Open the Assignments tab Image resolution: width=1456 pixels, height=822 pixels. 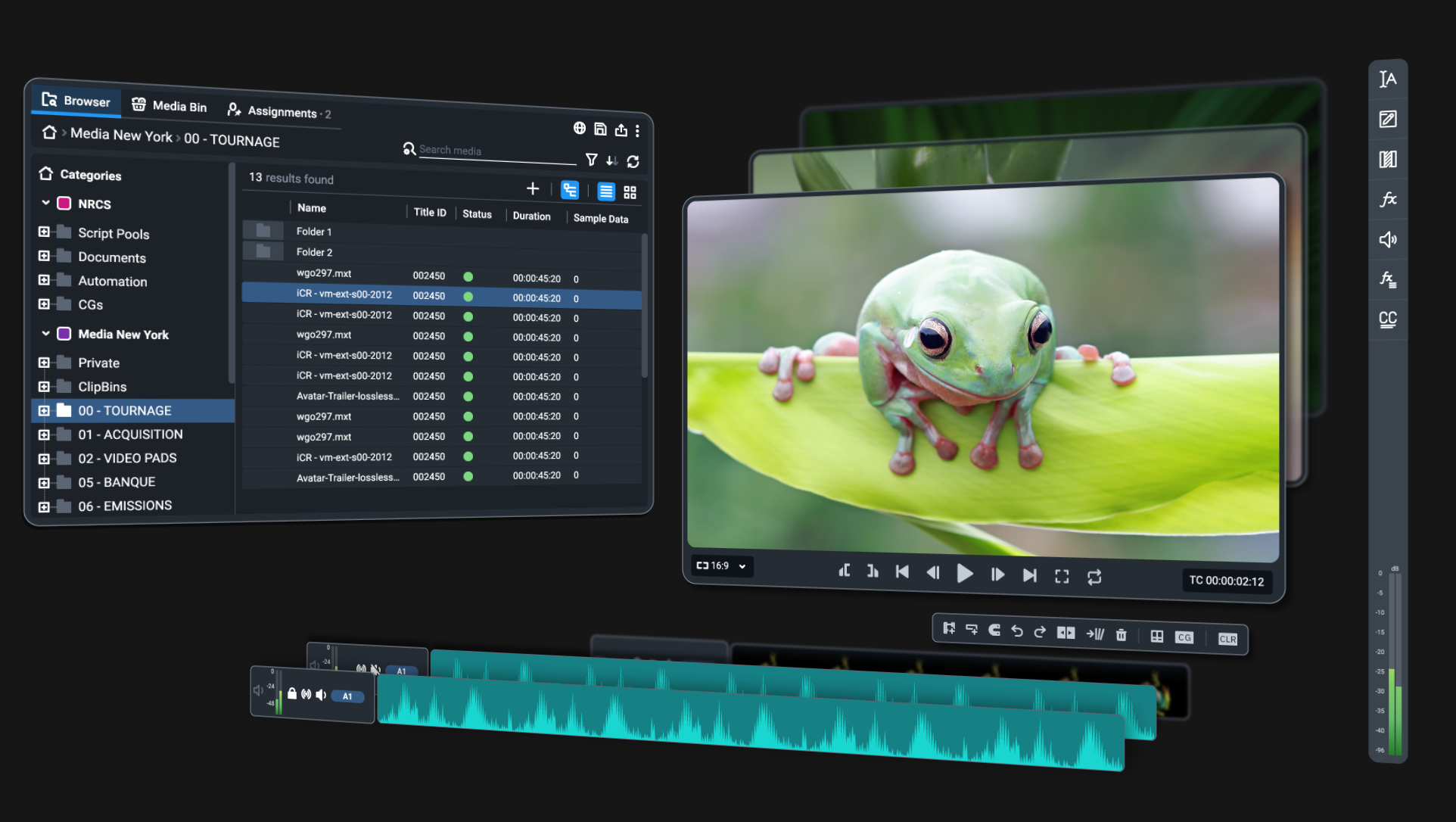278,111
